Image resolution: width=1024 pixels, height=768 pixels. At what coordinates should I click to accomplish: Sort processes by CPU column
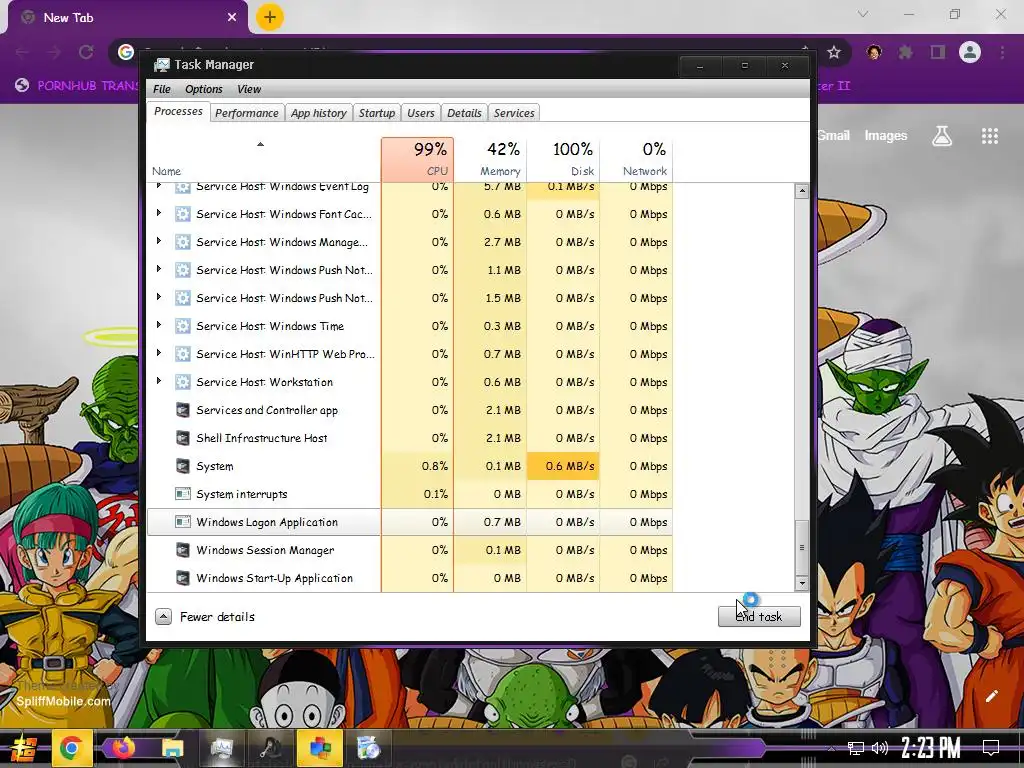417,159
